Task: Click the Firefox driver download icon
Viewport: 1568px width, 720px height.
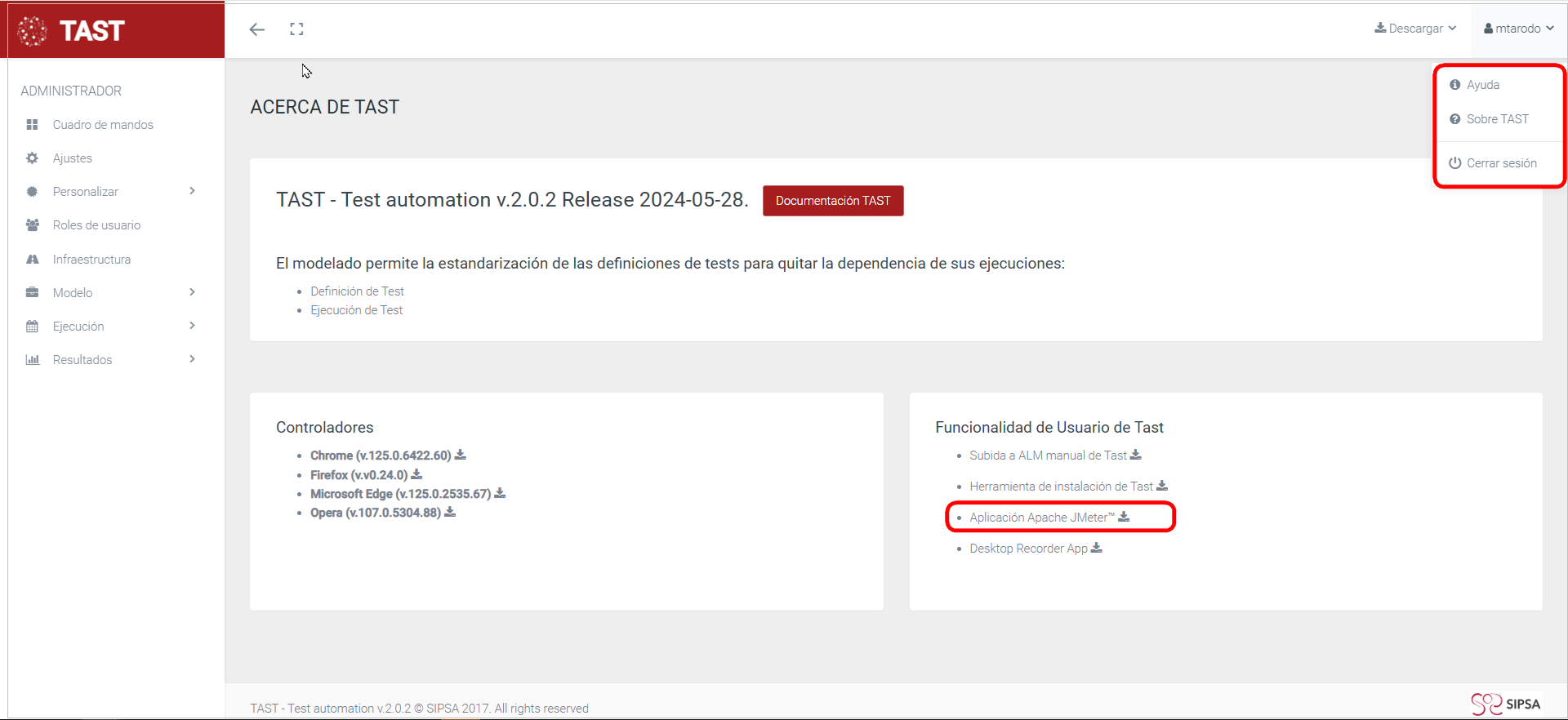Action: (416, 474)
